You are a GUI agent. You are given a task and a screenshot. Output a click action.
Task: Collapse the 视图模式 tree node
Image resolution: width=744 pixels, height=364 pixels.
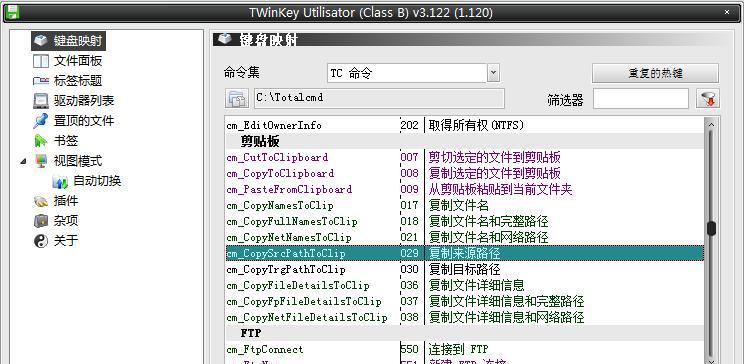click(x=23, y=161)
